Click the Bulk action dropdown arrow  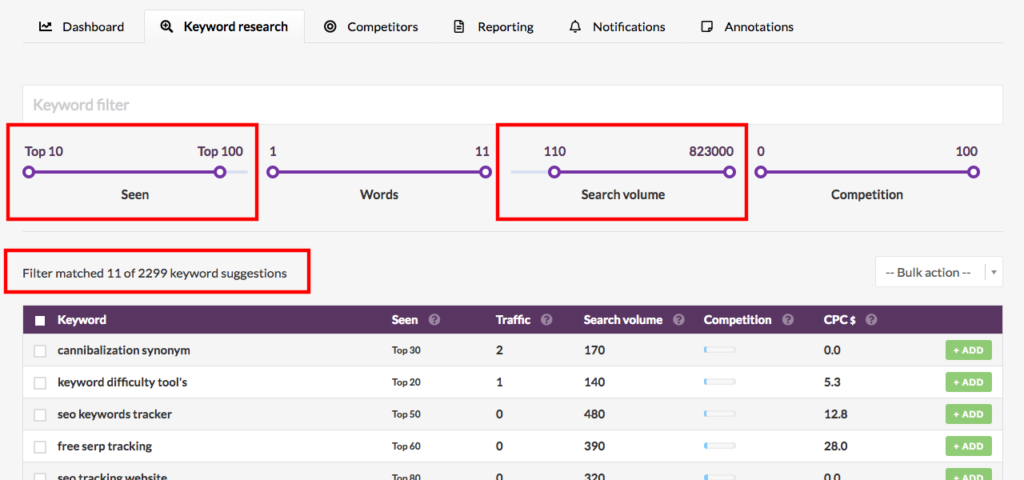pyautogui.click(x=994, y=272)
